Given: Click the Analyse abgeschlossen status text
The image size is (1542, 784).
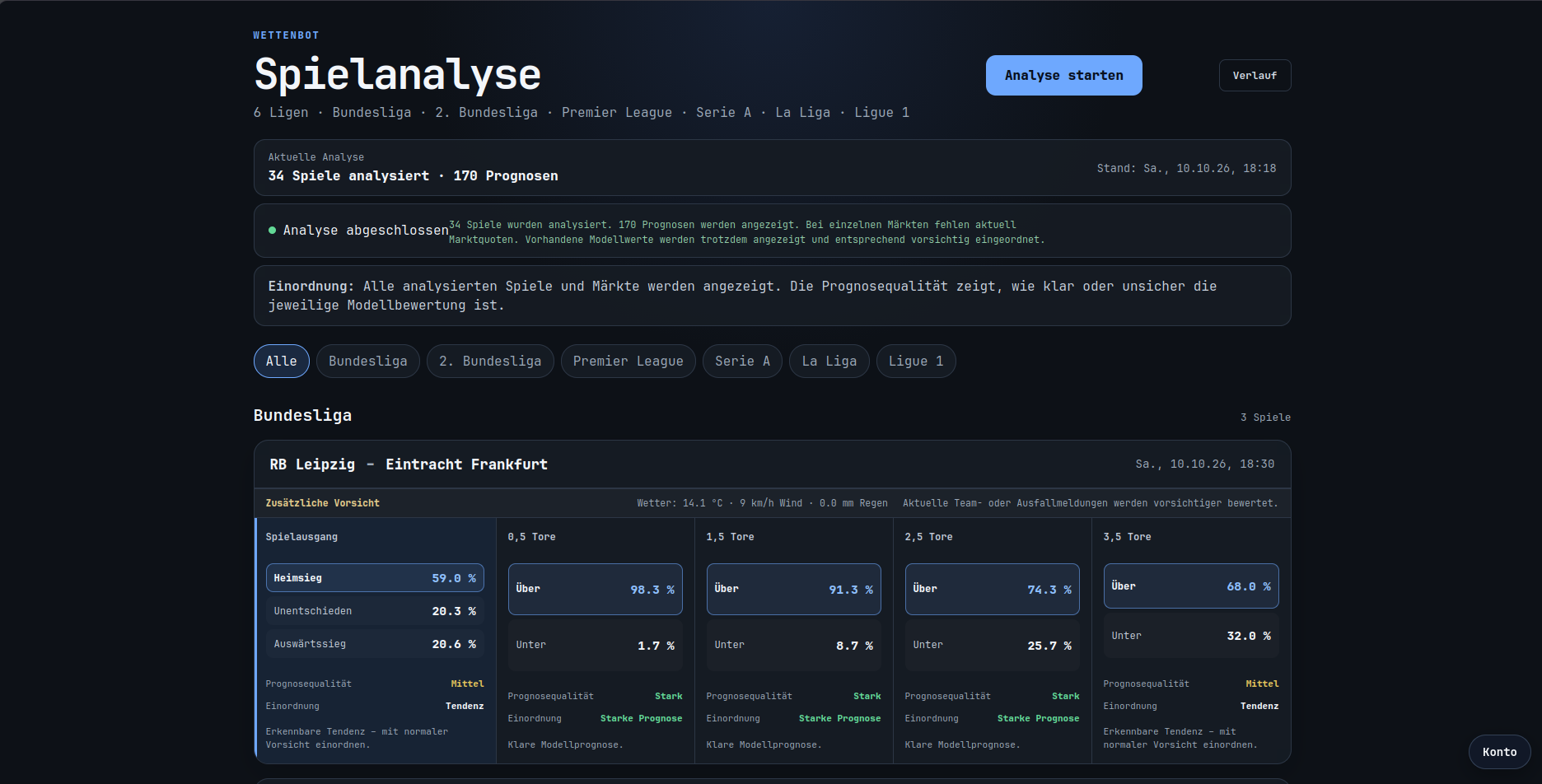Looking at the screenshot, I should click(x=366, y=230).
